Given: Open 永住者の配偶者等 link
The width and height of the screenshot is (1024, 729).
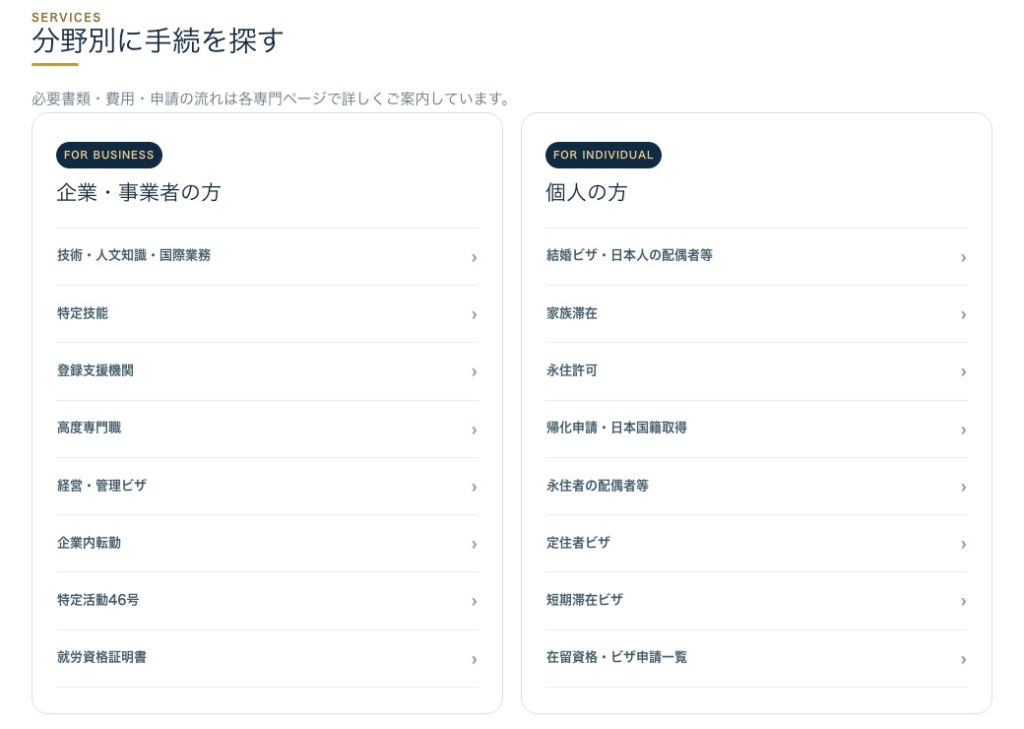Looking at the screenshot, I should click(756, 487).
